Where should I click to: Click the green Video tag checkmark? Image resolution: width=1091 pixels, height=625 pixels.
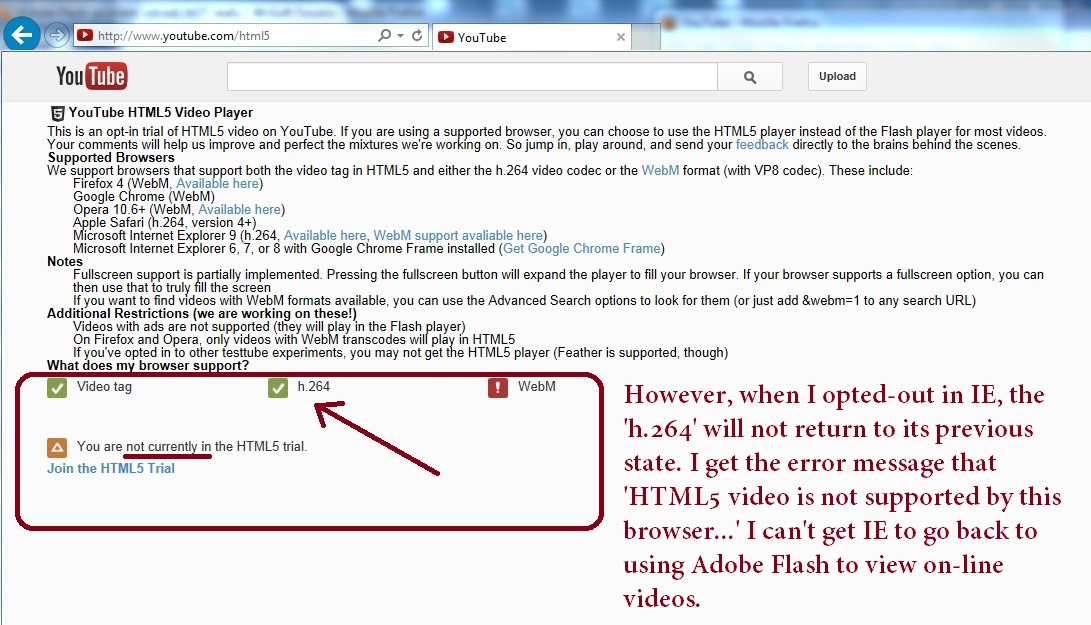pyautogui.click(x=57, y=387)
